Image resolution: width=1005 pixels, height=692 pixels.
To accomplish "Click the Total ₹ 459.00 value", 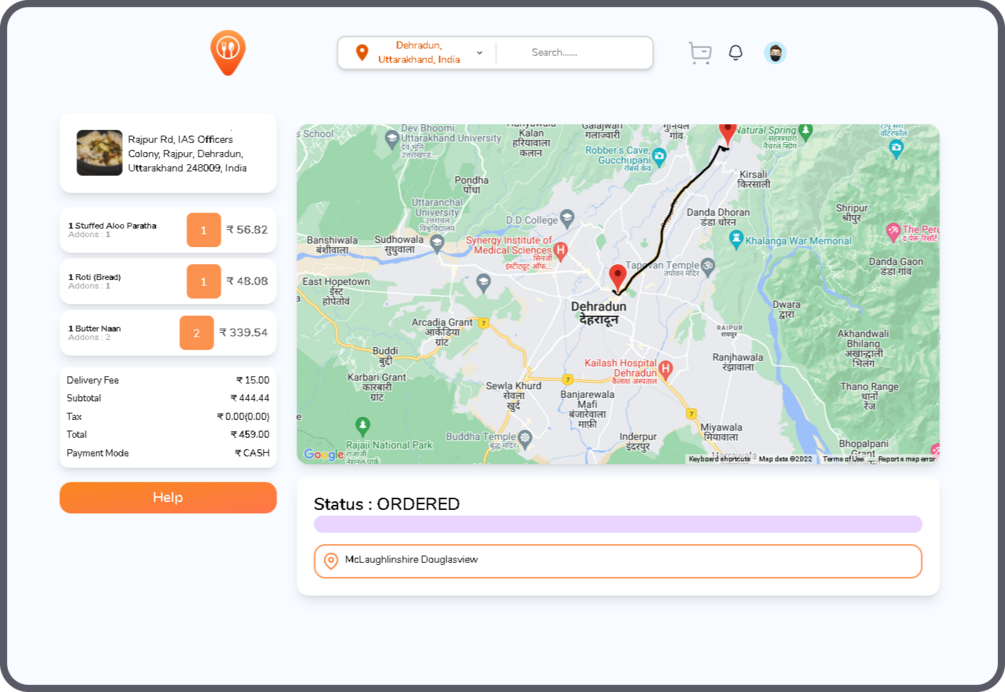I will point(250,434).
